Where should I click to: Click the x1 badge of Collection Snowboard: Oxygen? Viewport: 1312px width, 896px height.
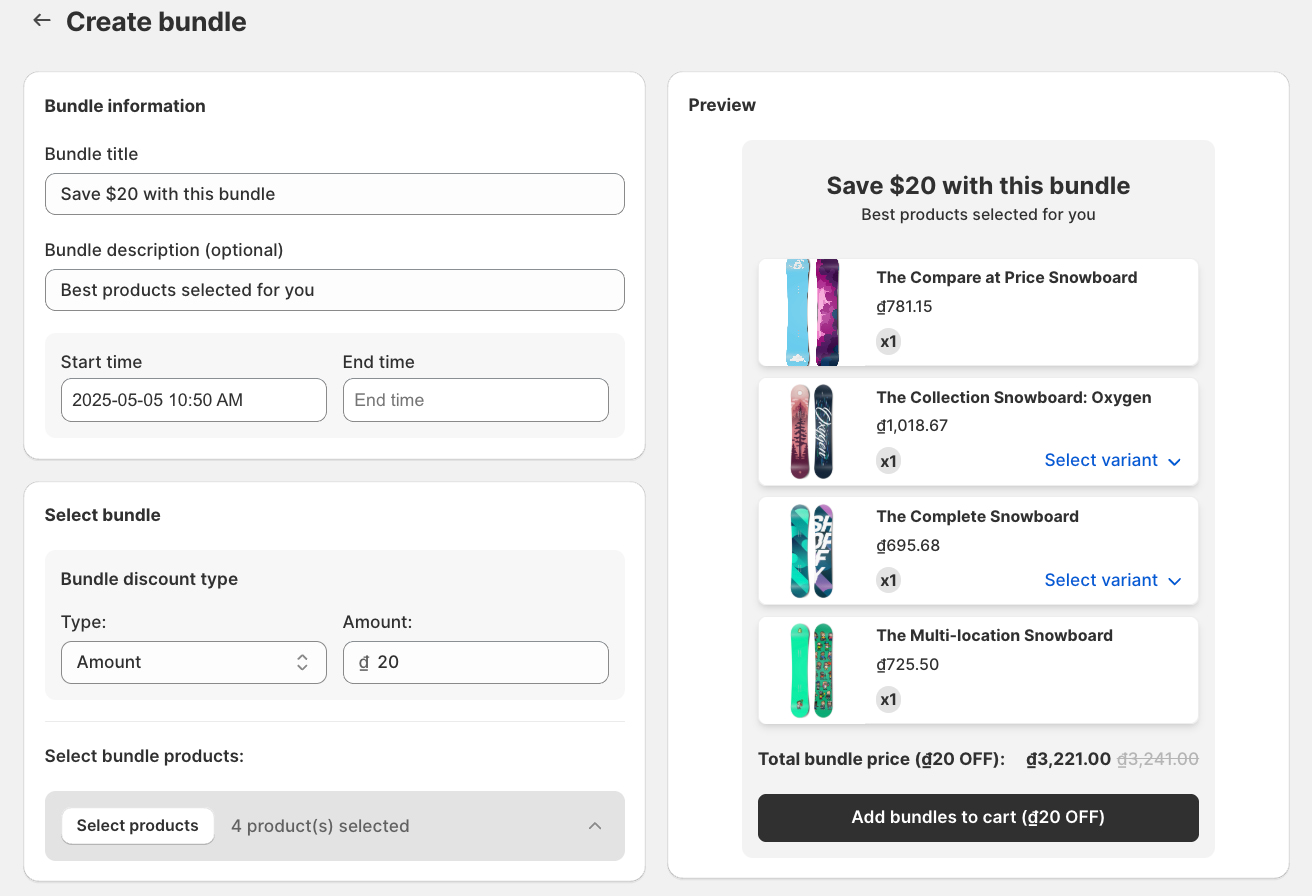(888, 461)
